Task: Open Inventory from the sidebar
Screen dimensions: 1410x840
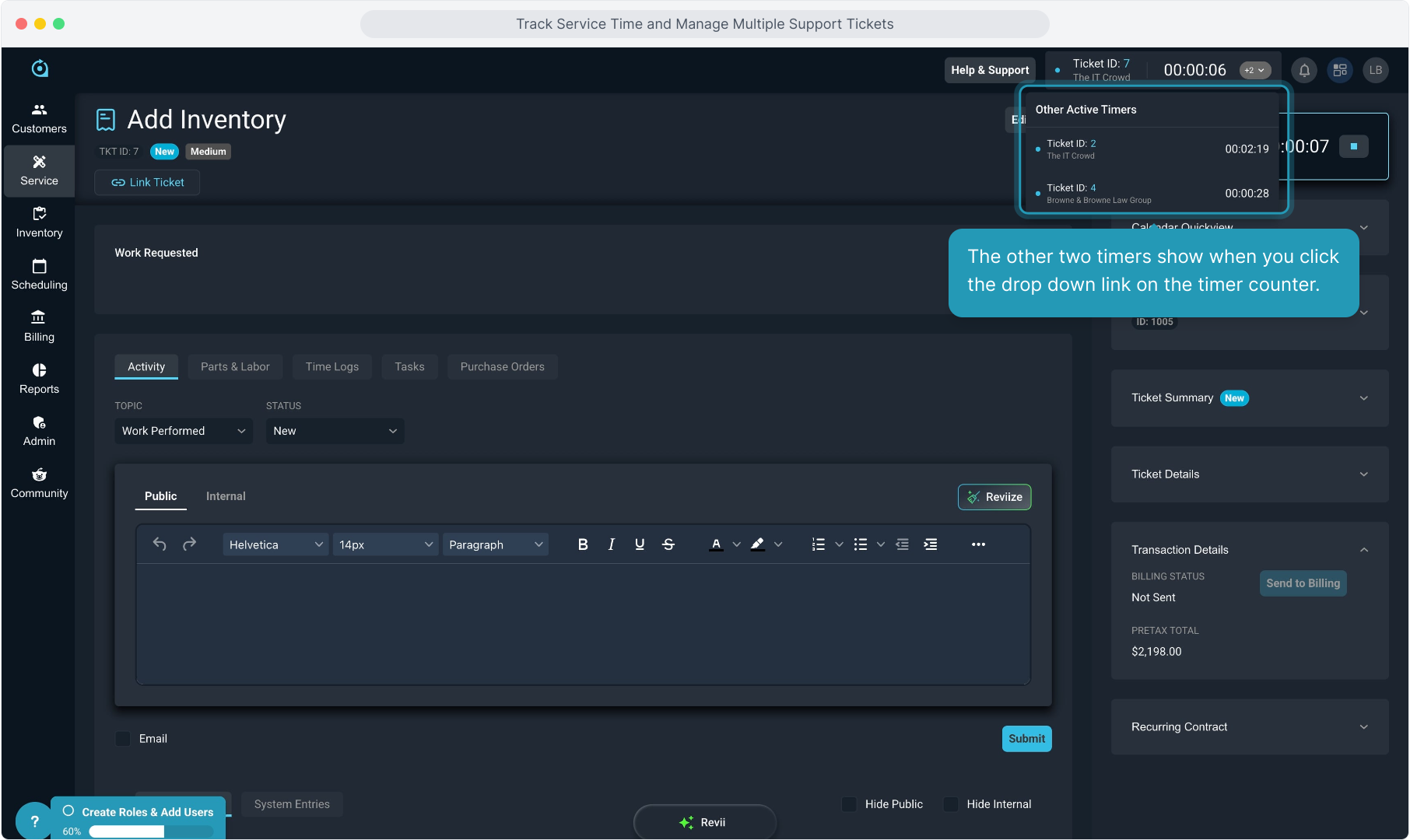Action: point(39,222)
